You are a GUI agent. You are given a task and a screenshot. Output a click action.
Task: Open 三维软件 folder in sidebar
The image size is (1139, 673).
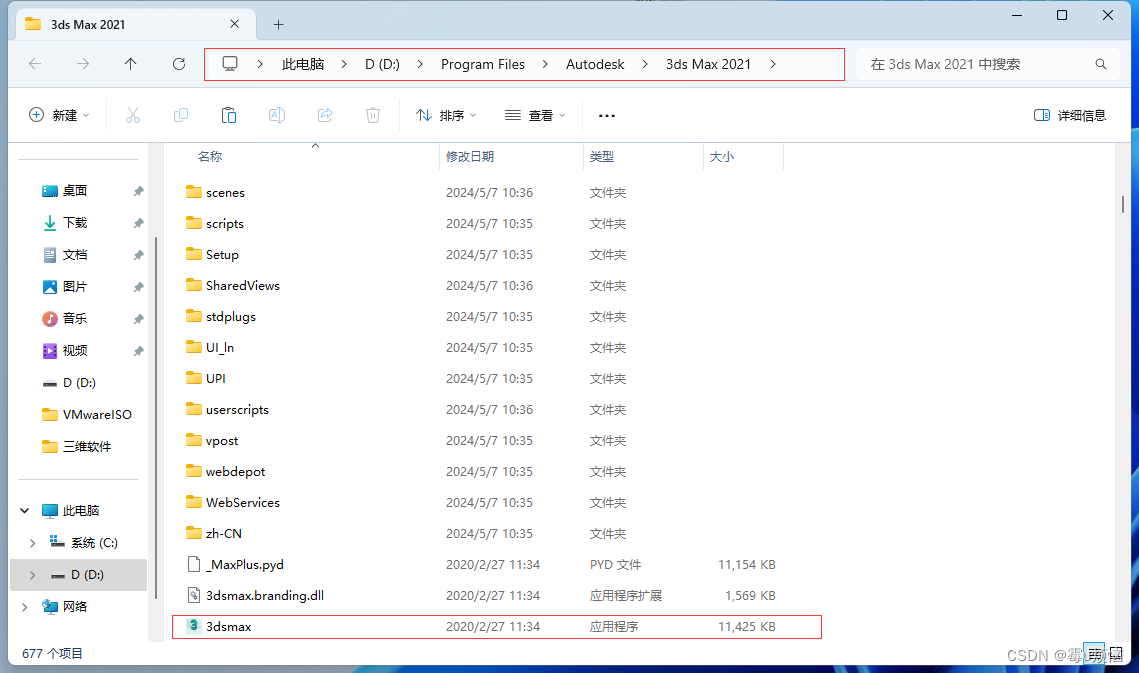78,446
